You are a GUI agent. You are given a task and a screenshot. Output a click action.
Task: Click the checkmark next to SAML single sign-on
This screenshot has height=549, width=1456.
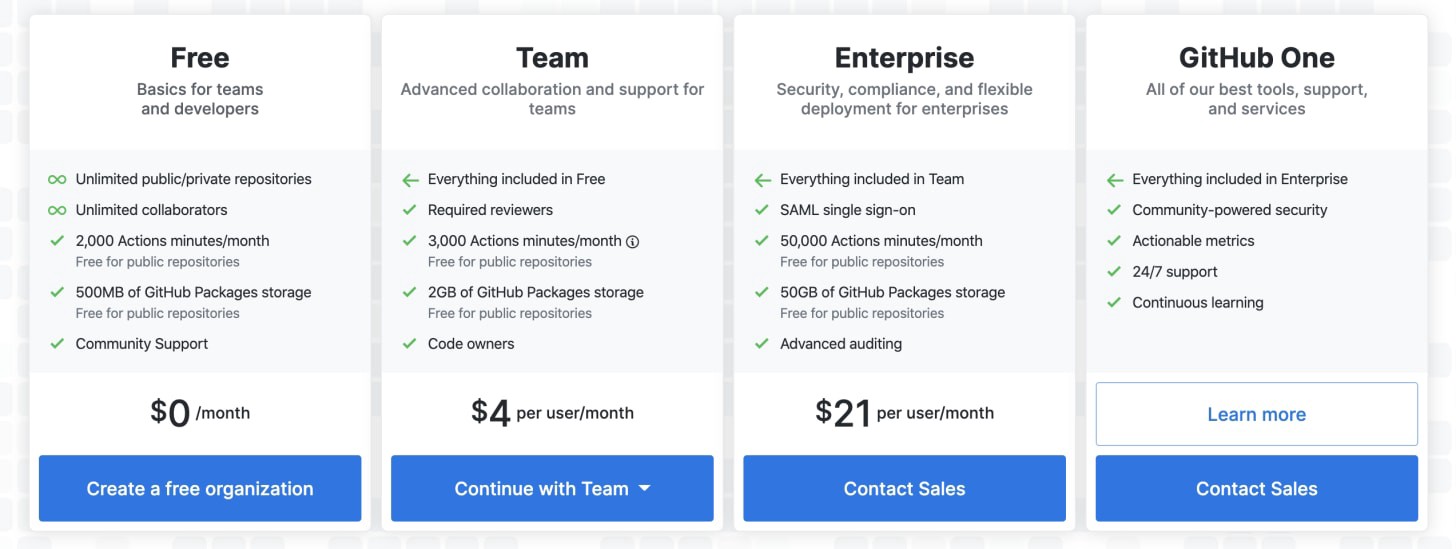762,210
